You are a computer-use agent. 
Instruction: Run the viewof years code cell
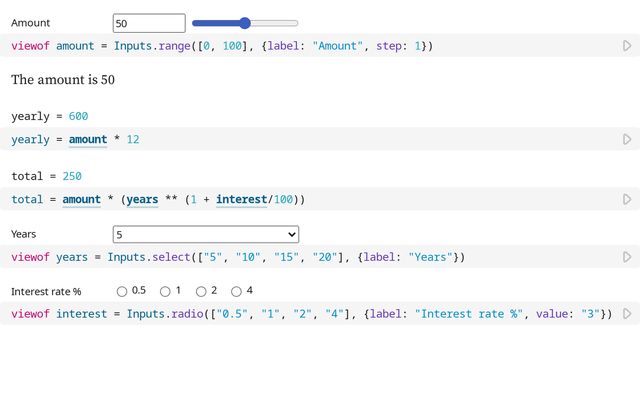(x=627, y=257)
